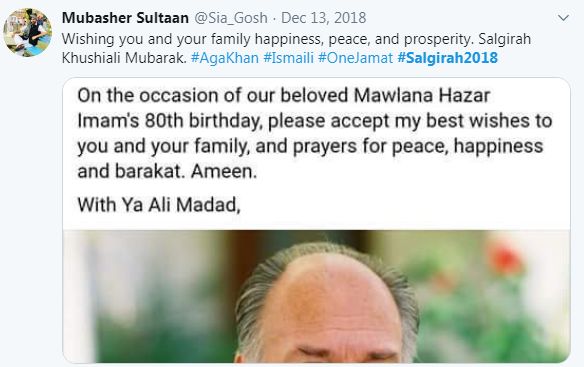The image size is (584, 367).
Task: Click "prayers for peace, happiness" line in image
Action: coord(418,146)
